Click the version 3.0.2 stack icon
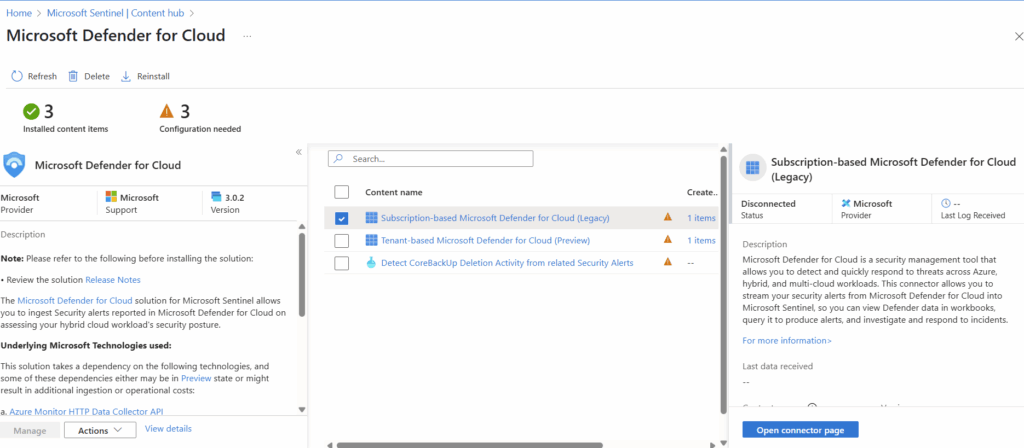This screenshot has height=448, width=1024. click(216, 197)
